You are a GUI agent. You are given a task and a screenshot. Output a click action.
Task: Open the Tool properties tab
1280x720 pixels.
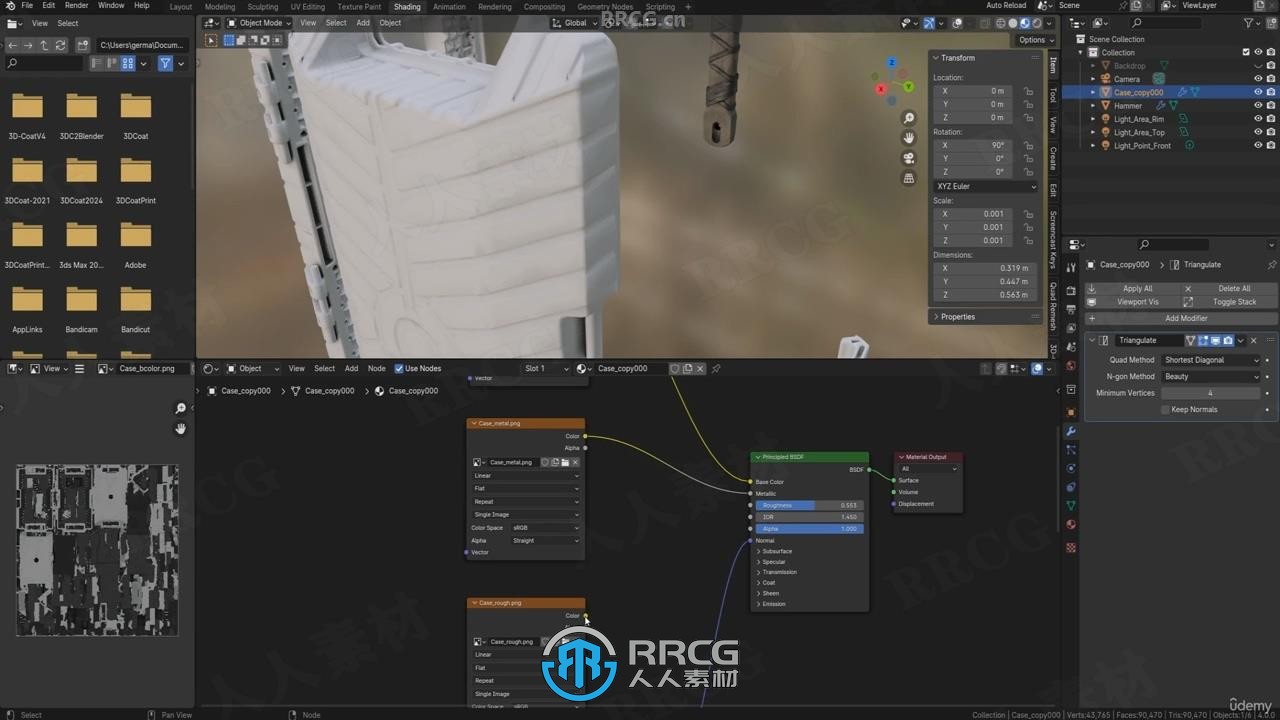(1071, 265)
